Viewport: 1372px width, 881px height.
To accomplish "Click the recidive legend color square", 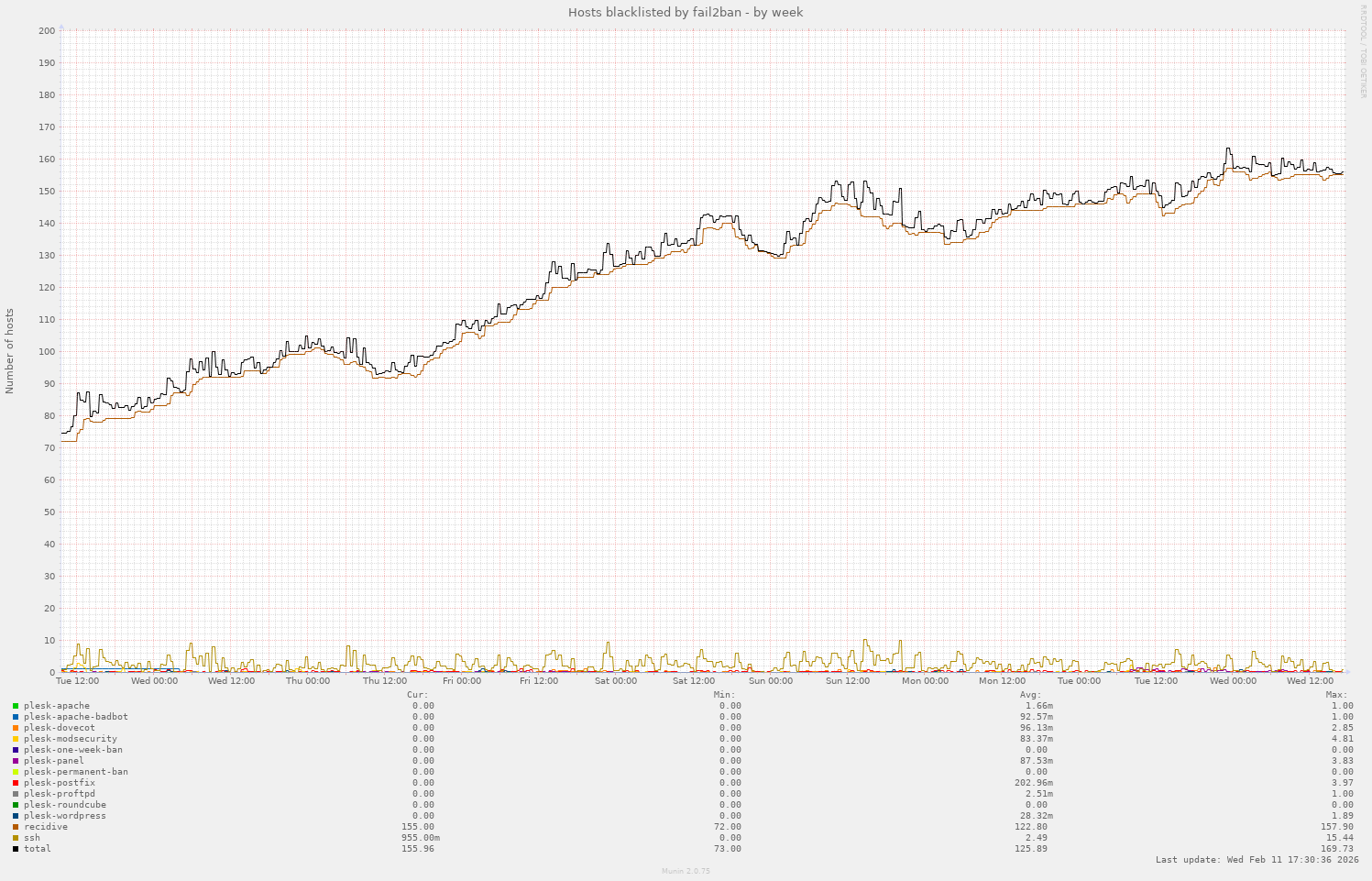I will [16, 827].
